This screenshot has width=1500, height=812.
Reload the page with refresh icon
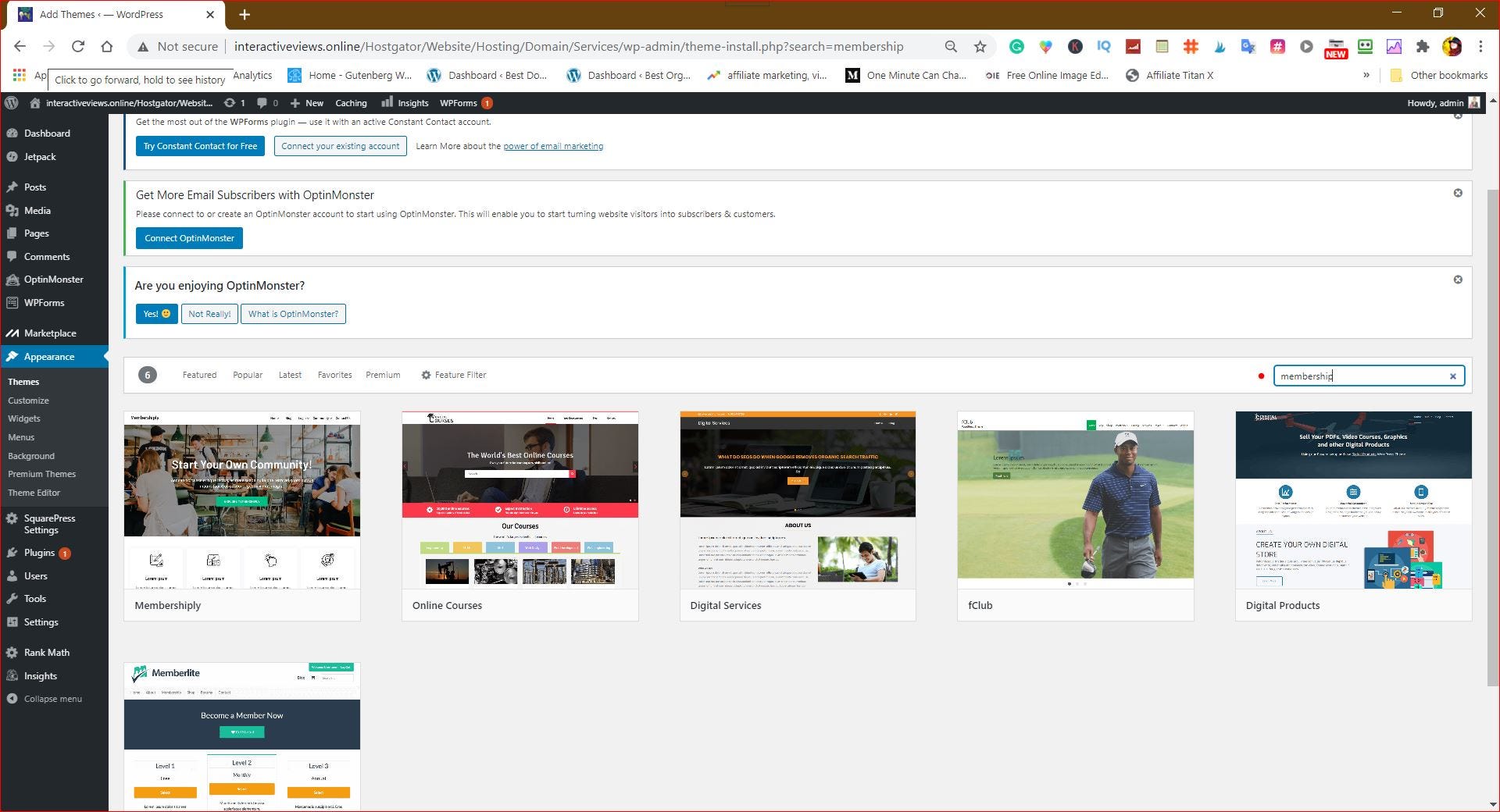[x=78, y=47]
